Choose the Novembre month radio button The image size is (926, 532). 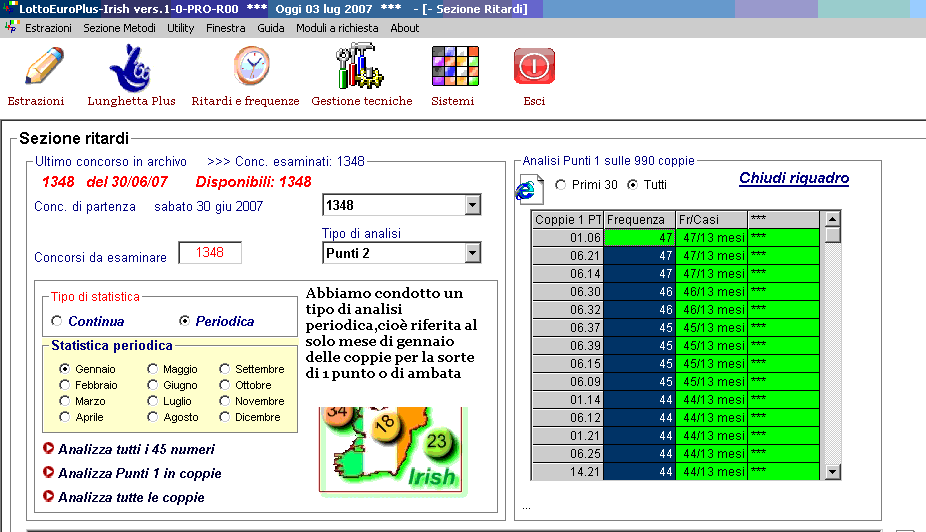pos(224,400)
